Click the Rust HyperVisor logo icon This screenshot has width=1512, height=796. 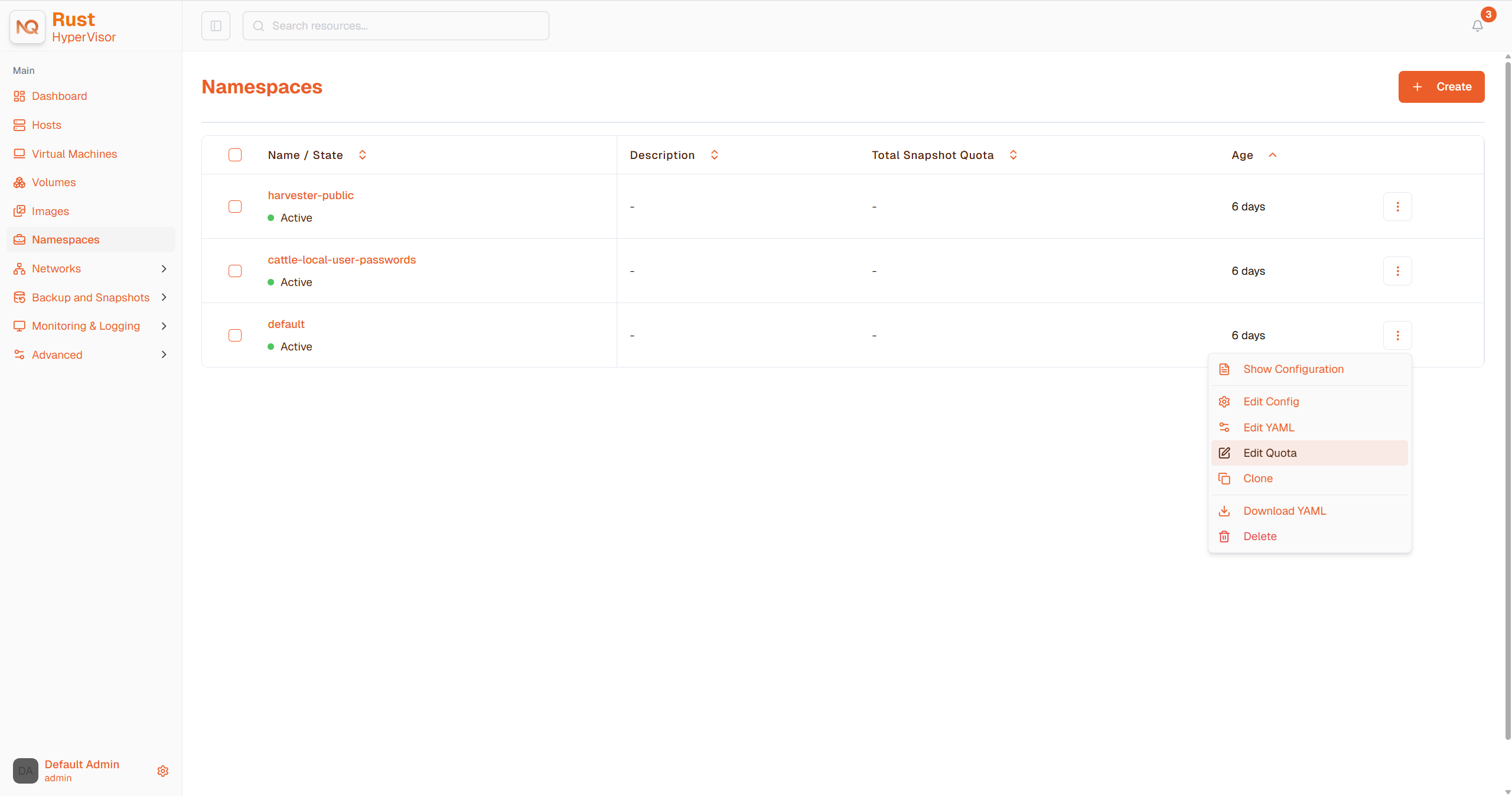click(27, 27)
